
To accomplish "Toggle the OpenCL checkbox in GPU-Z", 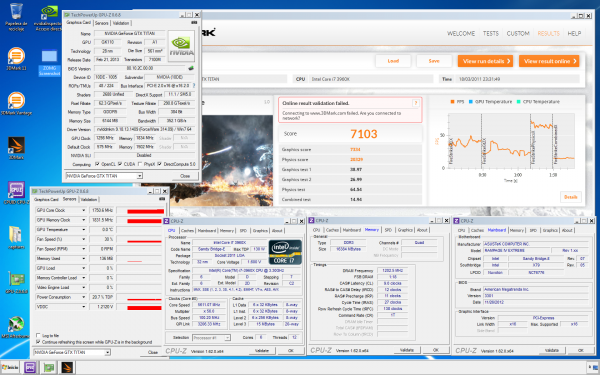I will point(97,164).
